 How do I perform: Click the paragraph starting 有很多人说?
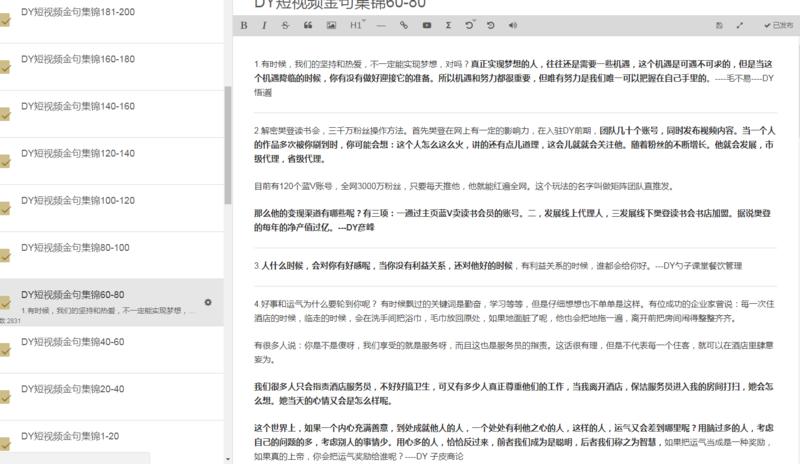click(x=514, y=352)
